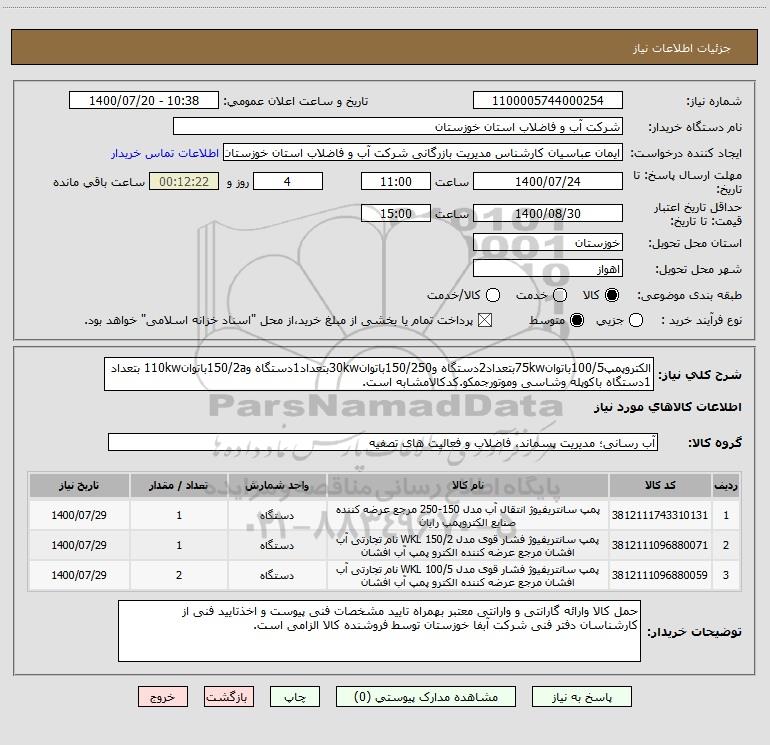The width and height of the screenshot is (770, 745).
Task: Click the بازگشت back button
Action: click(x=229, y=697)
